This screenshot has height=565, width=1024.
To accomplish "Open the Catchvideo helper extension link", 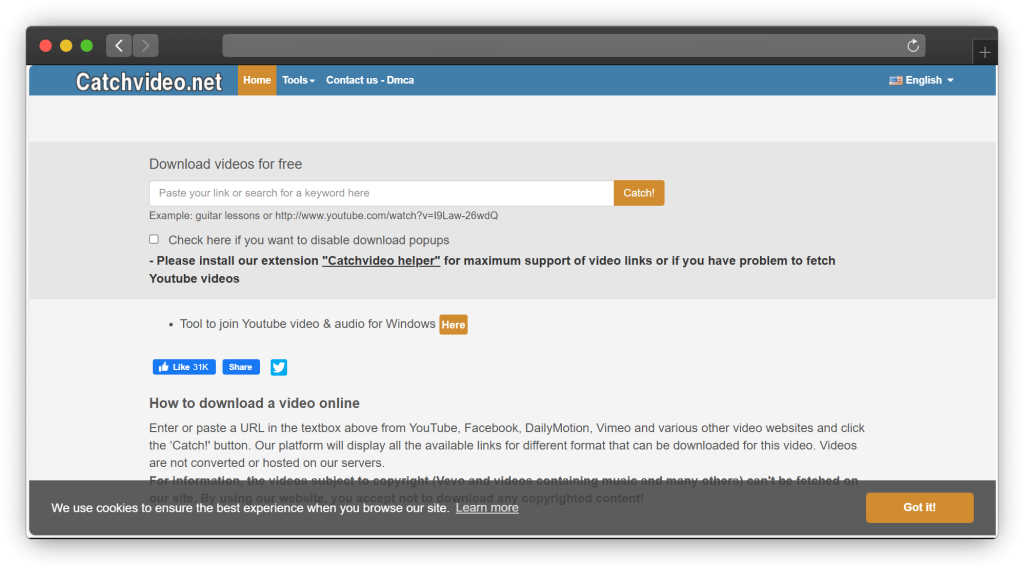I will (381, 261).
